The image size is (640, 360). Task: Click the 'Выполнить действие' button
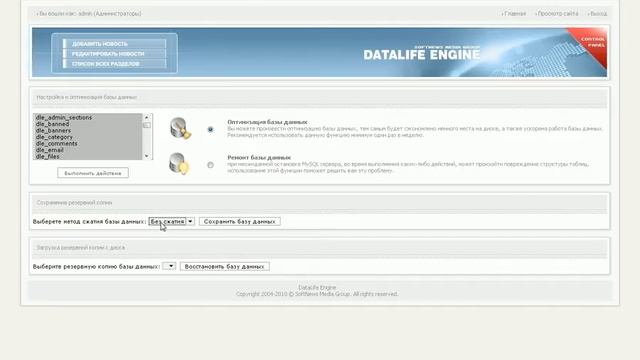[x=93, y=173]
